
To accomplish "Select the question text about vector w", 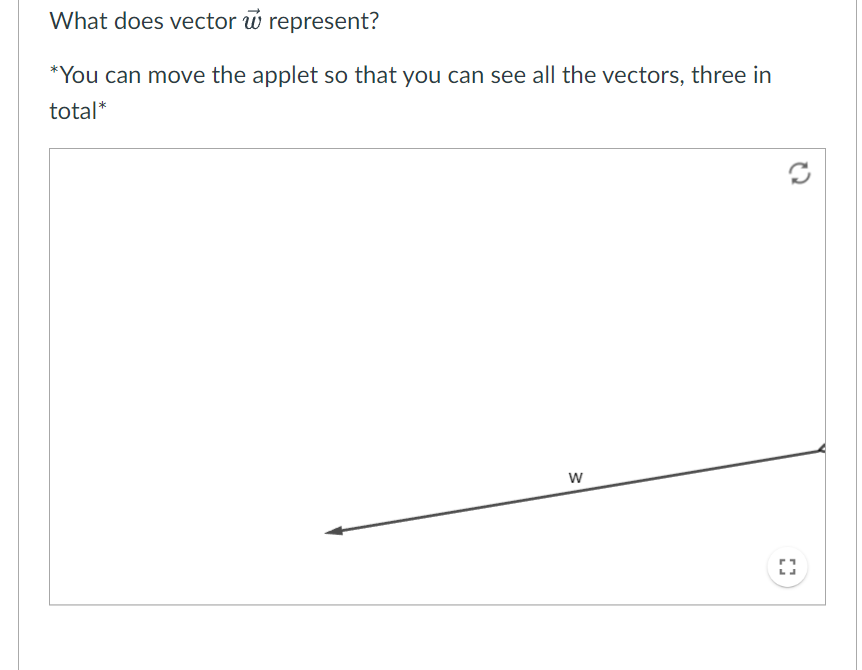I will (x=214, y=19).
